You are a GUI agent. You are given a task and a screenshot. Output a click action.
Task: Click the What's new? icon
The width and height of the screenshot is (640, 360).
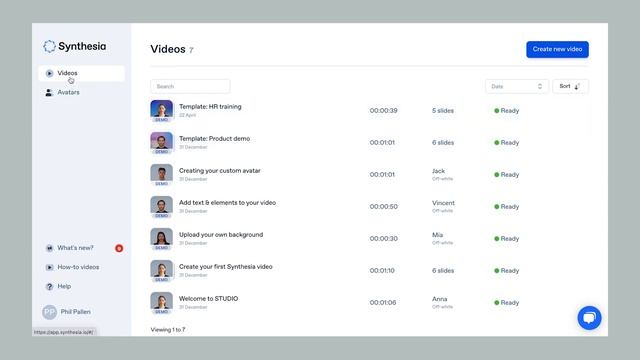(x=49, y=248)
